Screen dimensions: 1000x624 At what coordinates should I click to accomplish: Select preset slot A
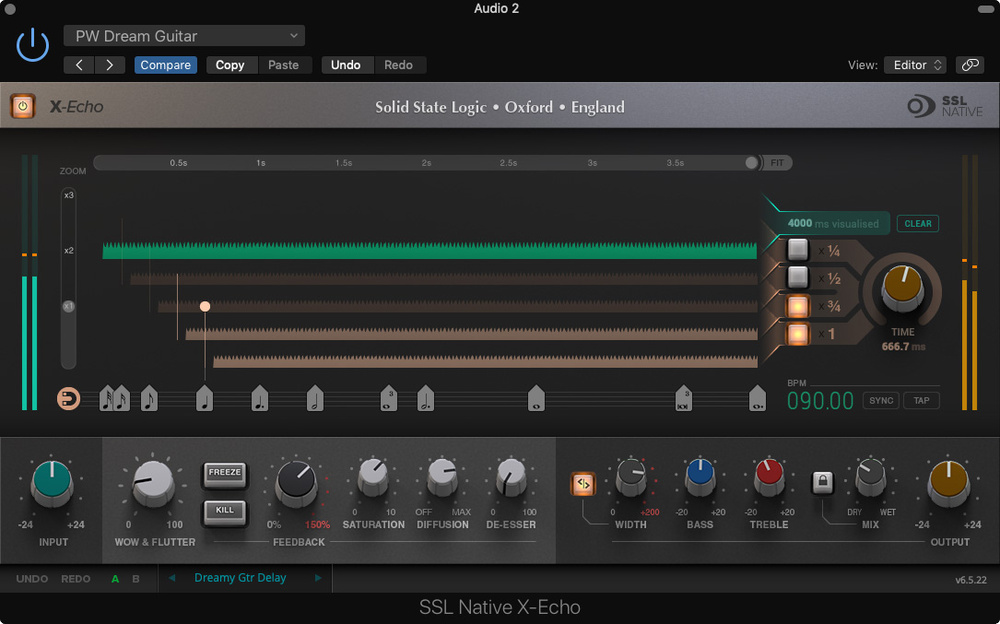pos(115,579)
